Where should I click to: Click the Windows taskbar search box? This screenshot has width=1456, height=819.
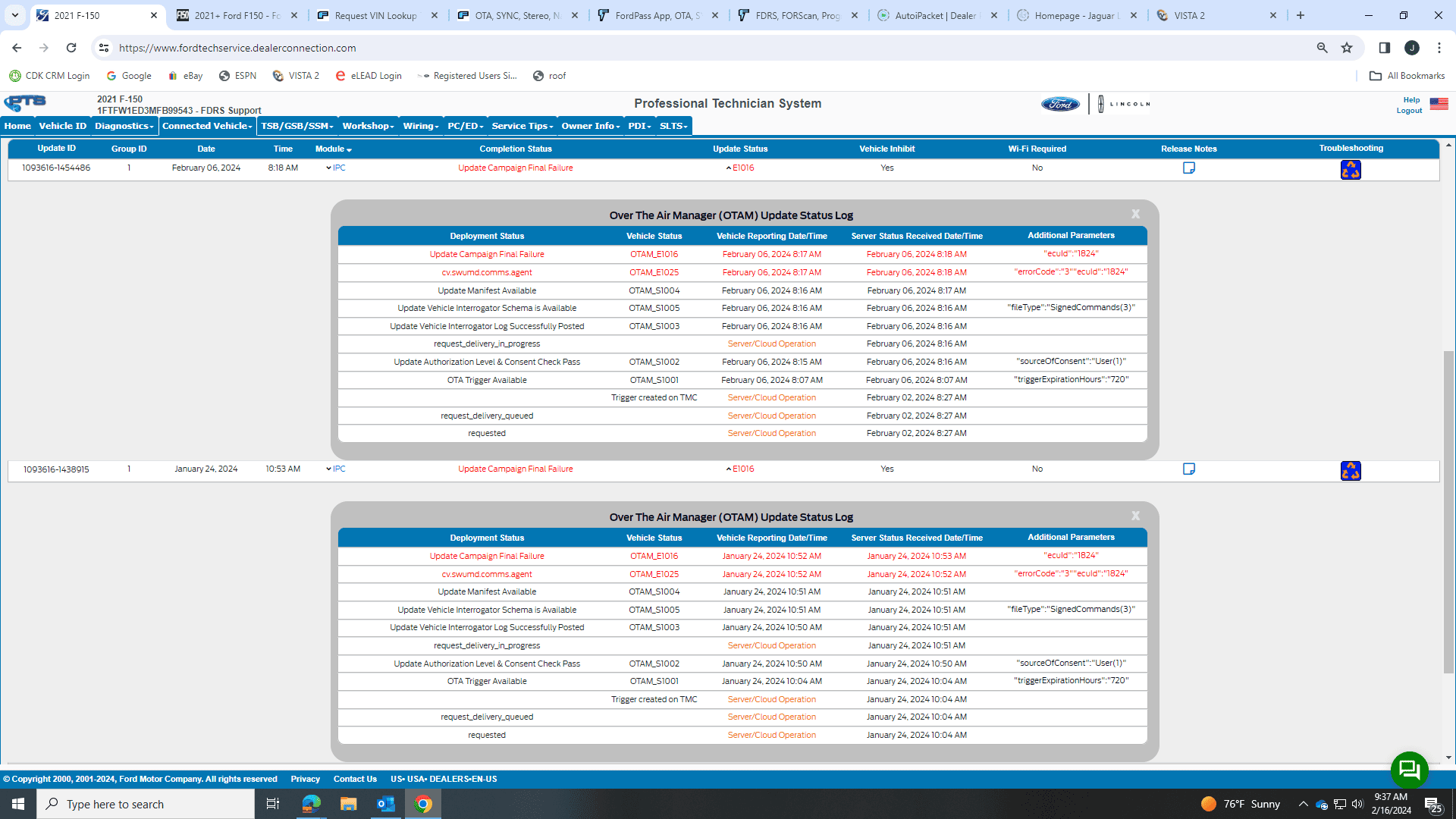(x=146, y=804)
